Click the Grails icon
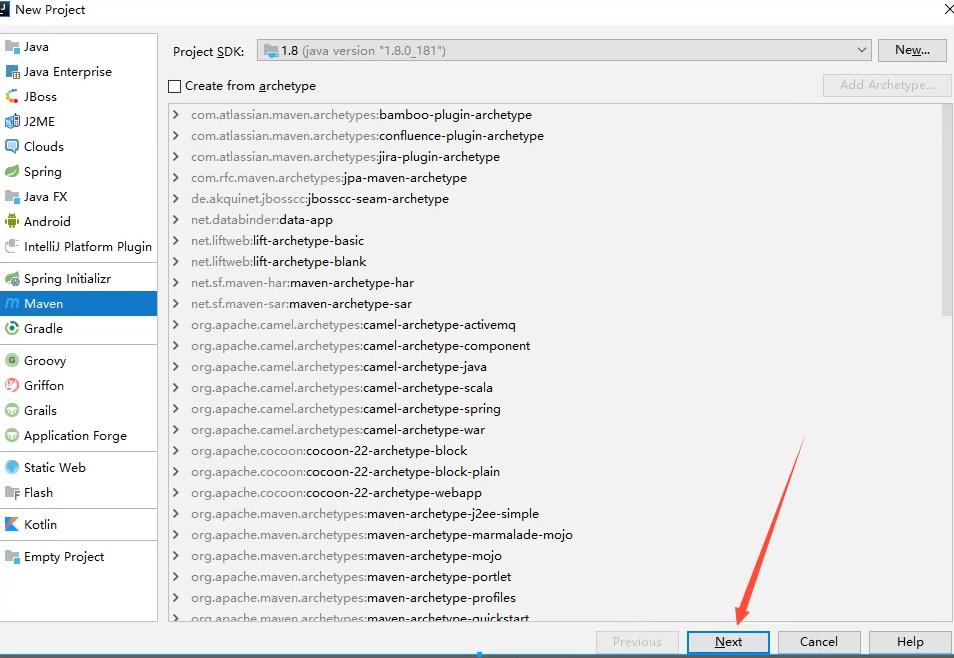Image resolution: width=954 pixels, height=658 pixels. click(12, 410)
